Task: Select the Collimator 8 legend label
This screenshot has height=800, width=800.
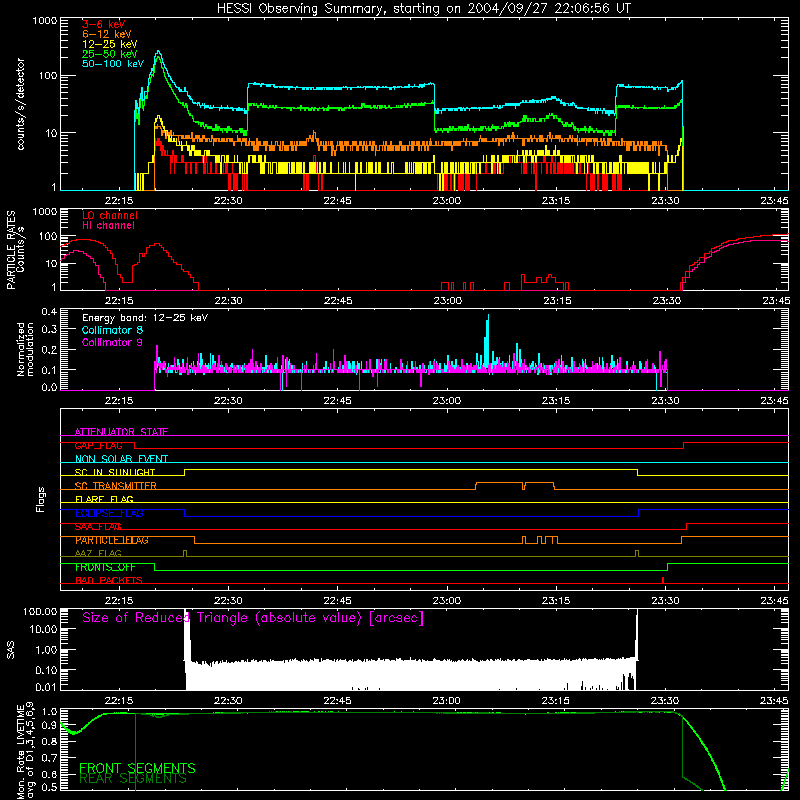Action: [112, 330]
